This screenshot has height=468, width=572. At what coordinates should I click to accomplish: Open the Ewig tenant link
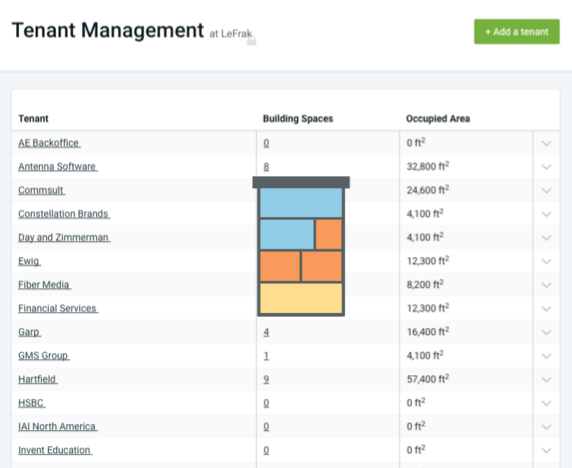pyautogui.click(x=30, y=261)
